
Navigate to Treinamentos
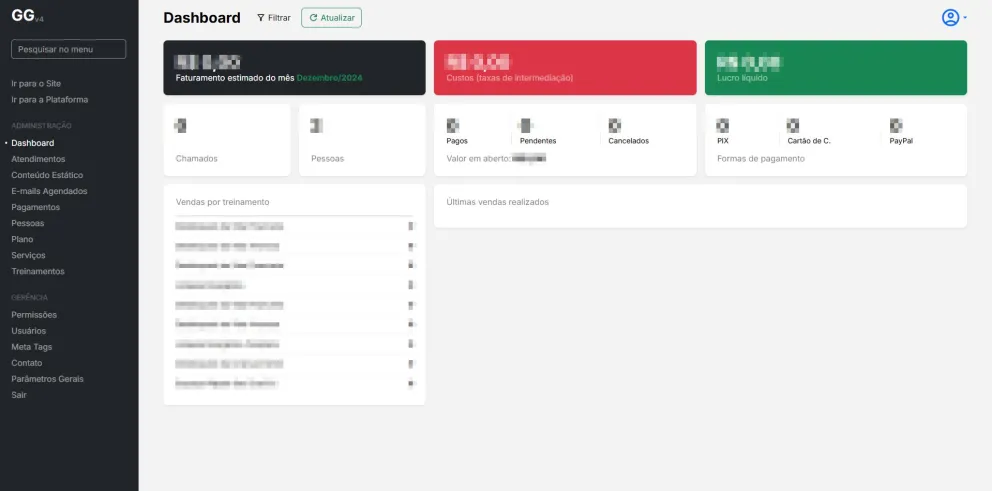(x=38, y=271)
